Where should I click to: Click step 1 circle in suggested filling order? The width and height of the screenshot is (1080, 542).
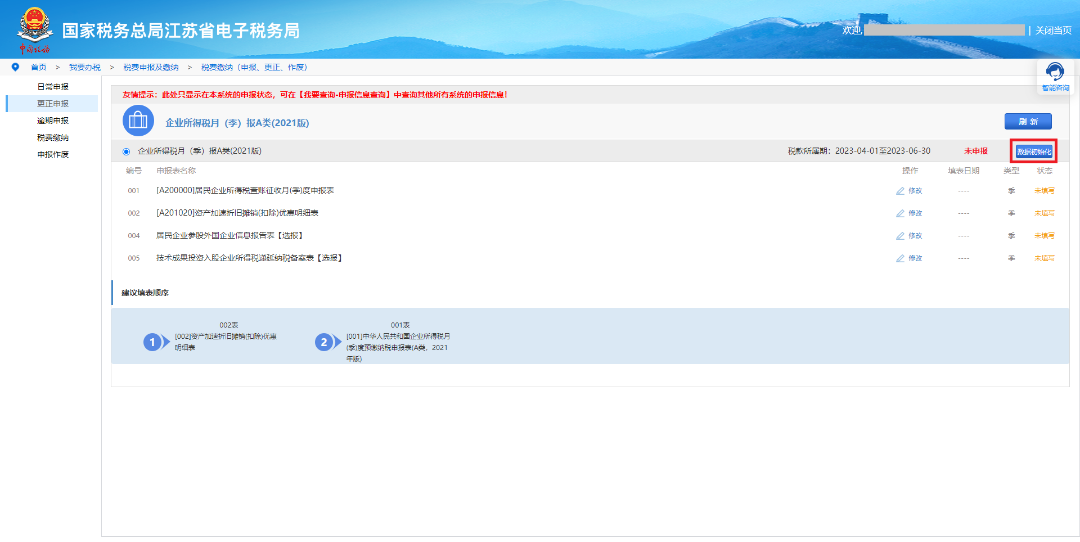[153, 342]
